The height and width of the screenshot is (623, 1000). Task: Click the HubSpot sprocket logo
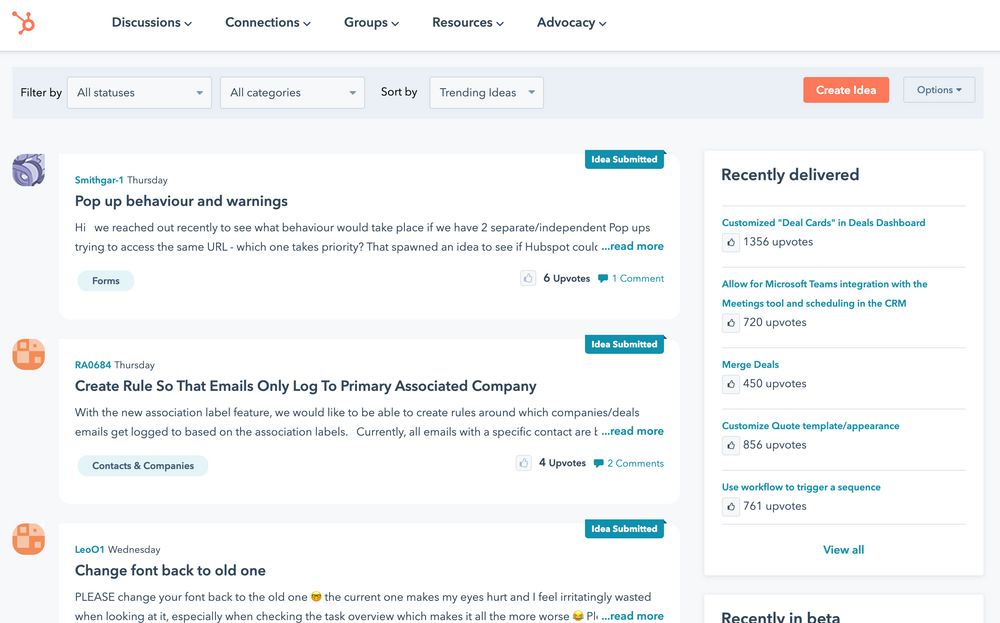coord(24,23)
